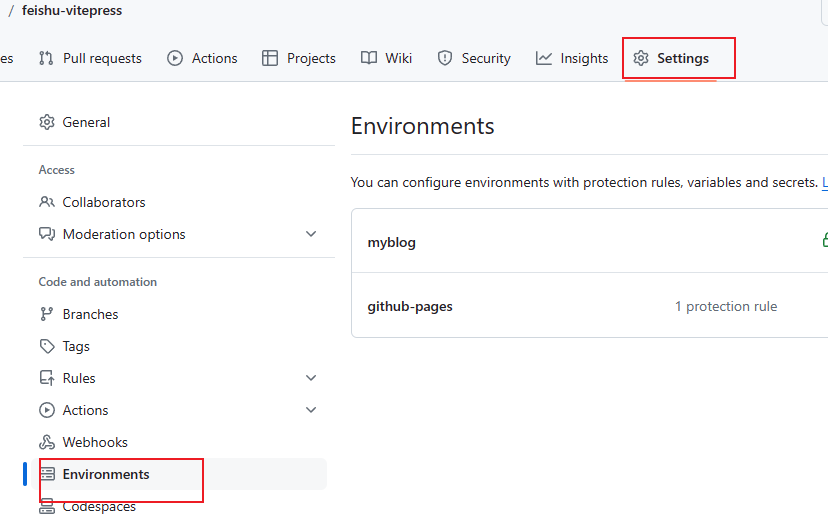The height and width of the screenshot is (515, 828).
Task: Open the Security tab
Action: pos(474,58)
